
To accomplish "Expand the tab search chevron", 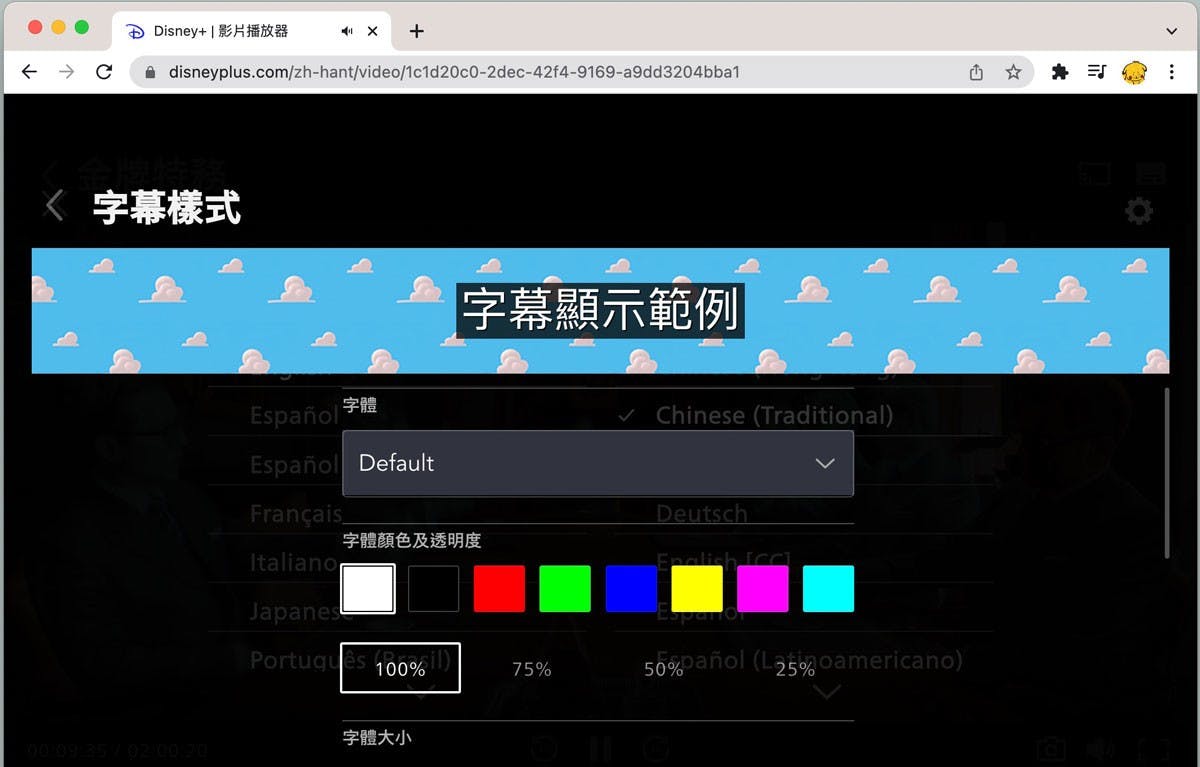I will [1172, 31].
